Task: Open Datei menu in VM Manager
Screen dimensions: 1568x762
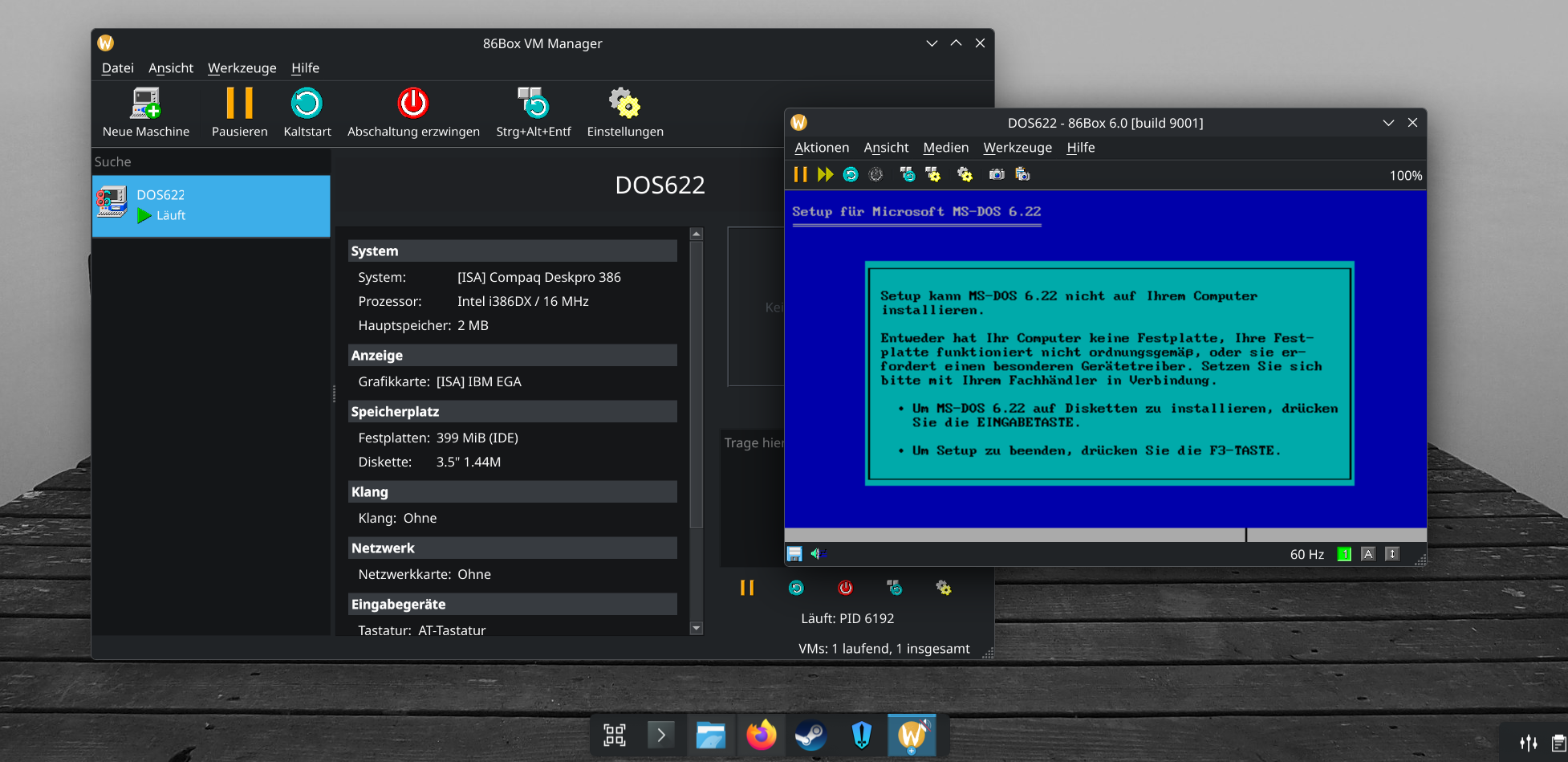Action: pyautogui.click(x=117, y=68)
